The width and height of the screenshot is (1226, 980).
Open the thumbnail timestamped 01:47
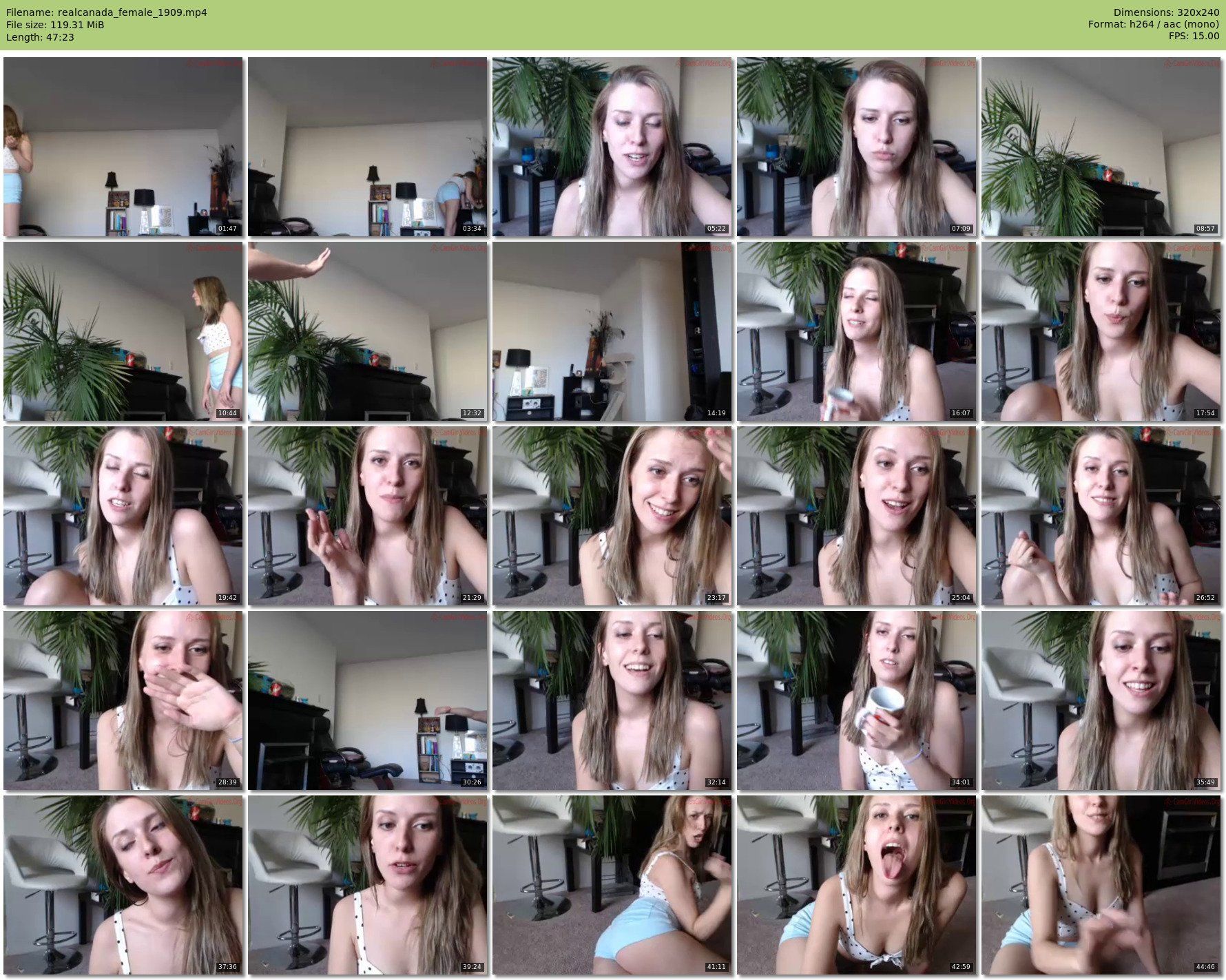point(123,147)
